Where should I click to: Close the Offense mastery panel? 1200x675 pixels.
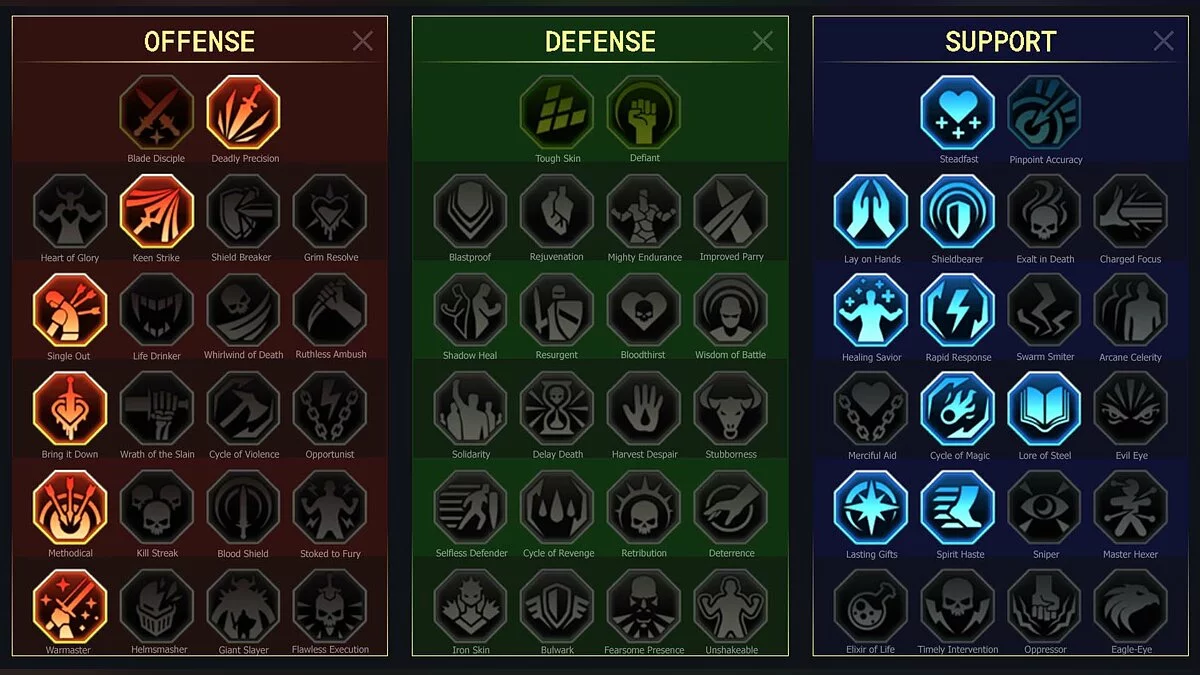coord(363,40)
